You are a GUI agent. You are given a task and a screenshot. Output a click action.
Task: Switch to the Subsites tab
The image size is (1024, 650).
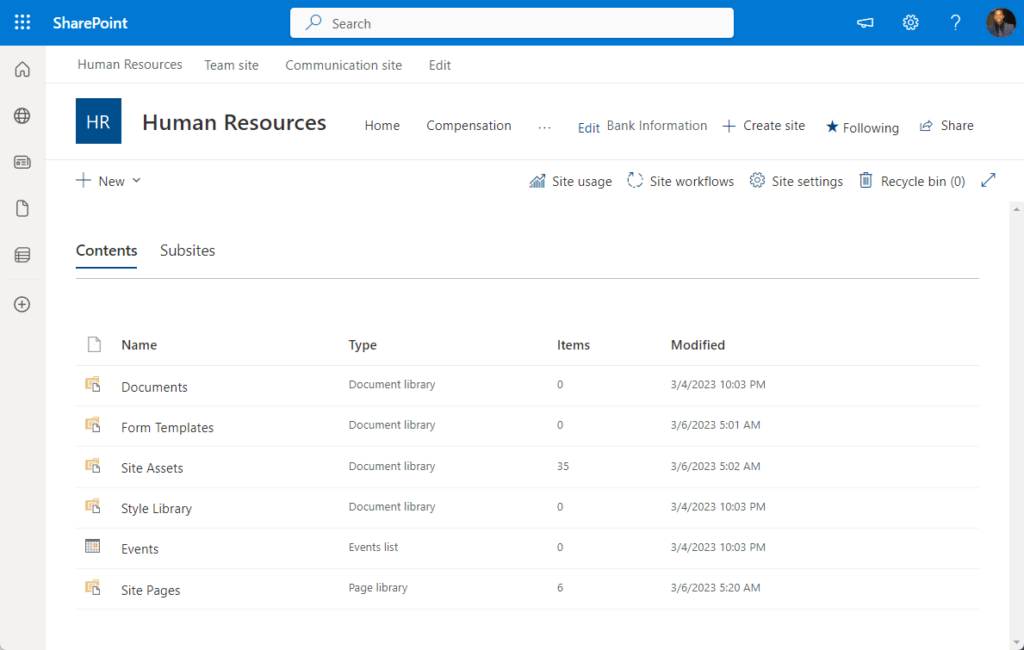[187, 250]
